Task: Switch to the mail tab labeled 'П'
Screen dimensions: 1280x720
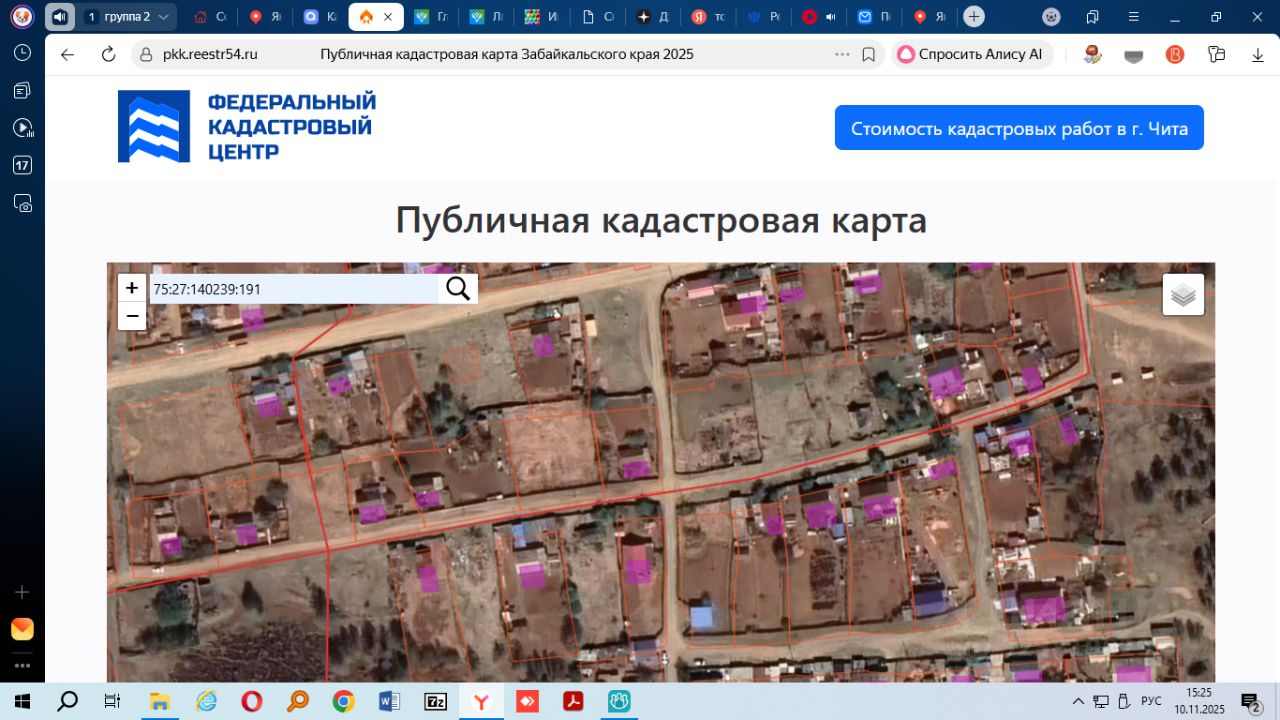Action: coord(873,17)
